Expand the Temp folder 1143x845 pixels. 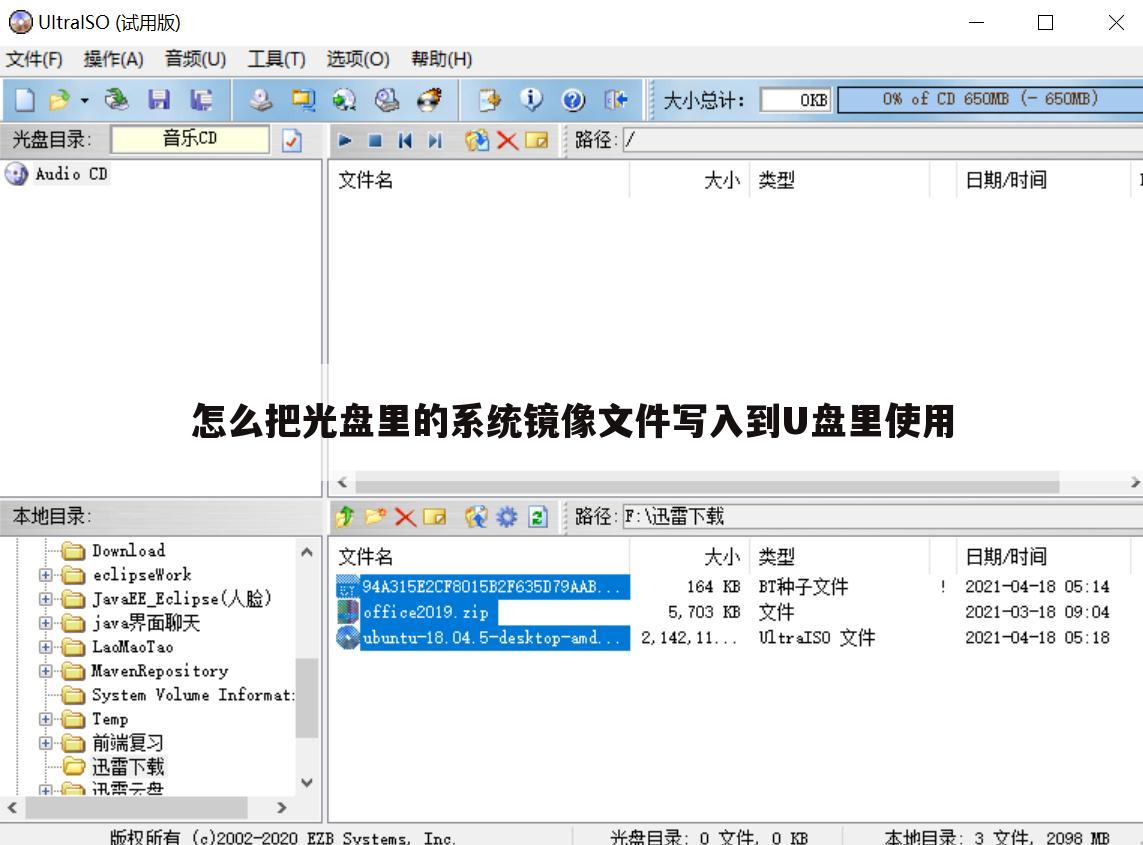click(x=46, y=720)
